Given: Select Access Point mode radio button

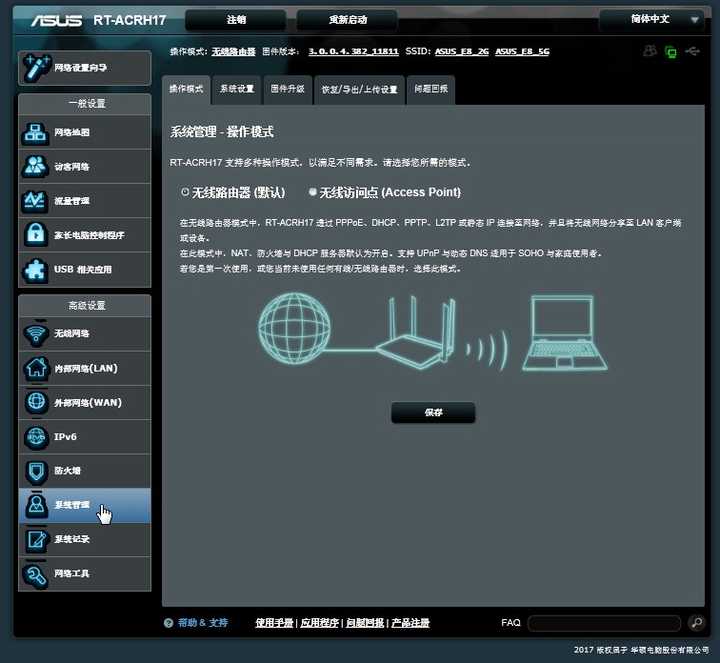Looking at the screenshot, I should tap(313, 192).
